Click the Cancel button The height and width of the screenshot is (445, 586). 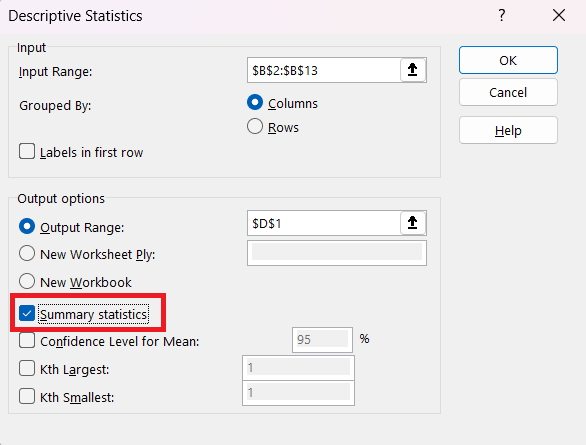[508, 92]
